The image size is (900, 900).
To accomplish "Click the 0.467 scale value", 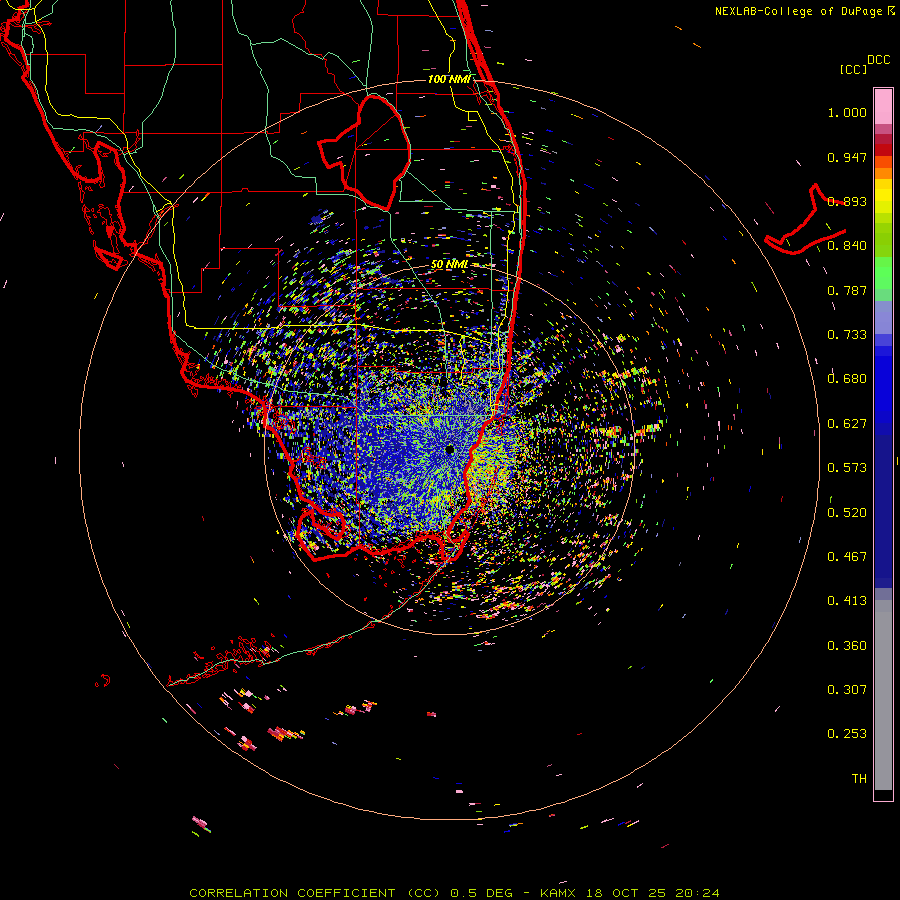I will pyautogui.click(x=847, y=557).
